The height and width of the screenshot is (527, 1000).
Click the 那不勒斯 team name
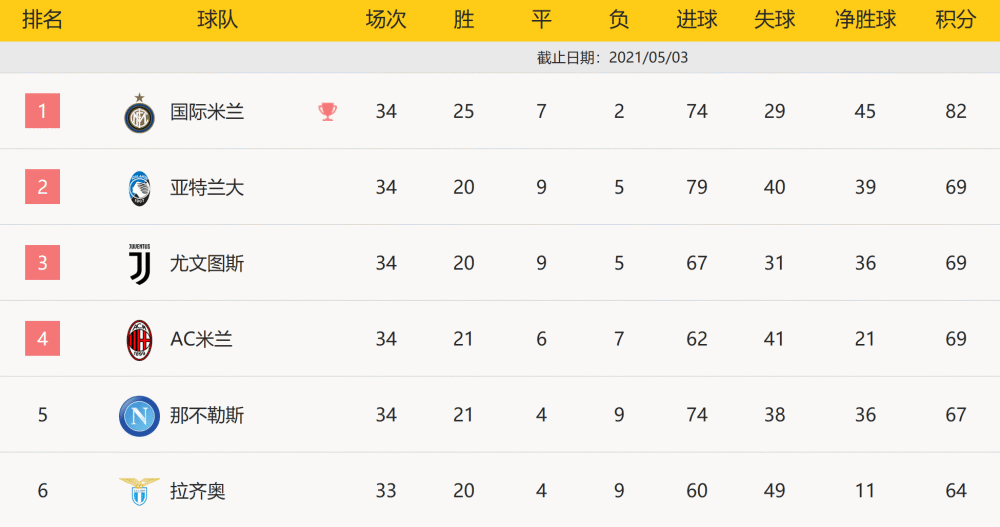(x=207, y=415)
